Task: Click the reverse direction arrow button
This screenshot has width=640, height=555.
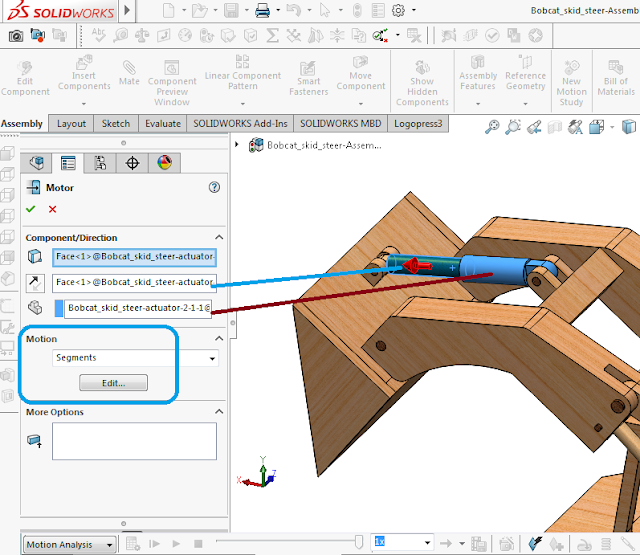Action: (x=35, y=283)
